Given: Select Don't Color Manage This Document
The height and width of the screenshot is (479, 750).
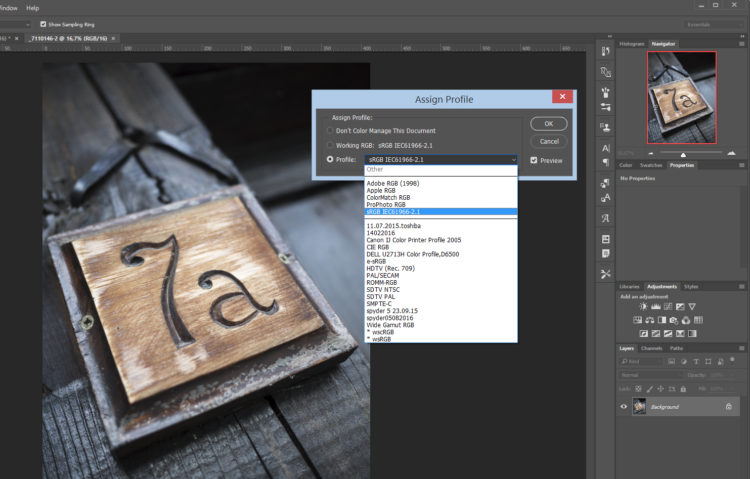Looking at the screenshot, I should coord(332,131).
